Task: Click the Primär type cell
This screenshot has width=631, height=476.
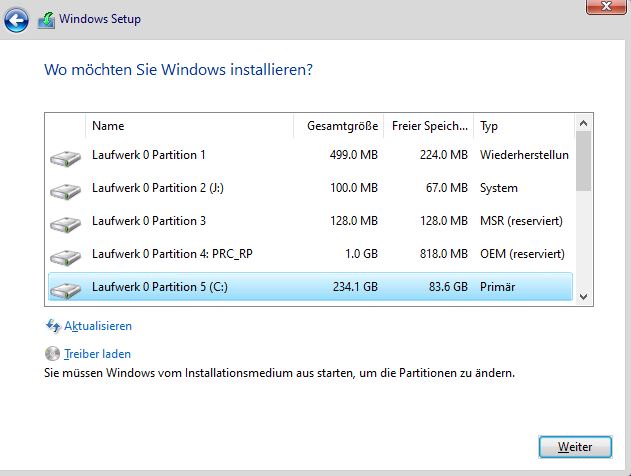Action: (497, 286)
